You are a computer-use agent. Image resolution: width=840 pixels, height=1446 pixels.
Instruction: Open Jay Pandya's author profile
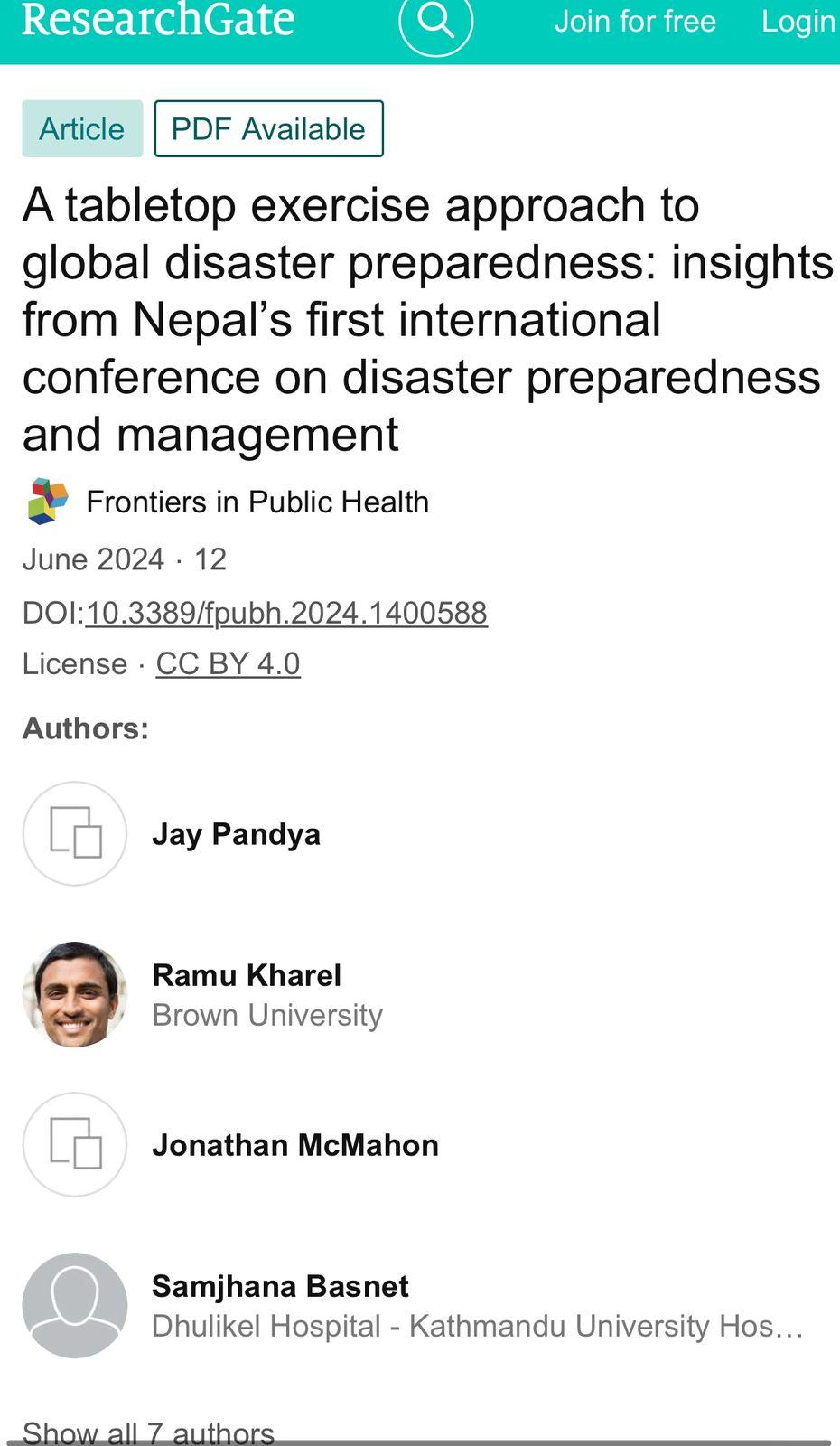236,834
